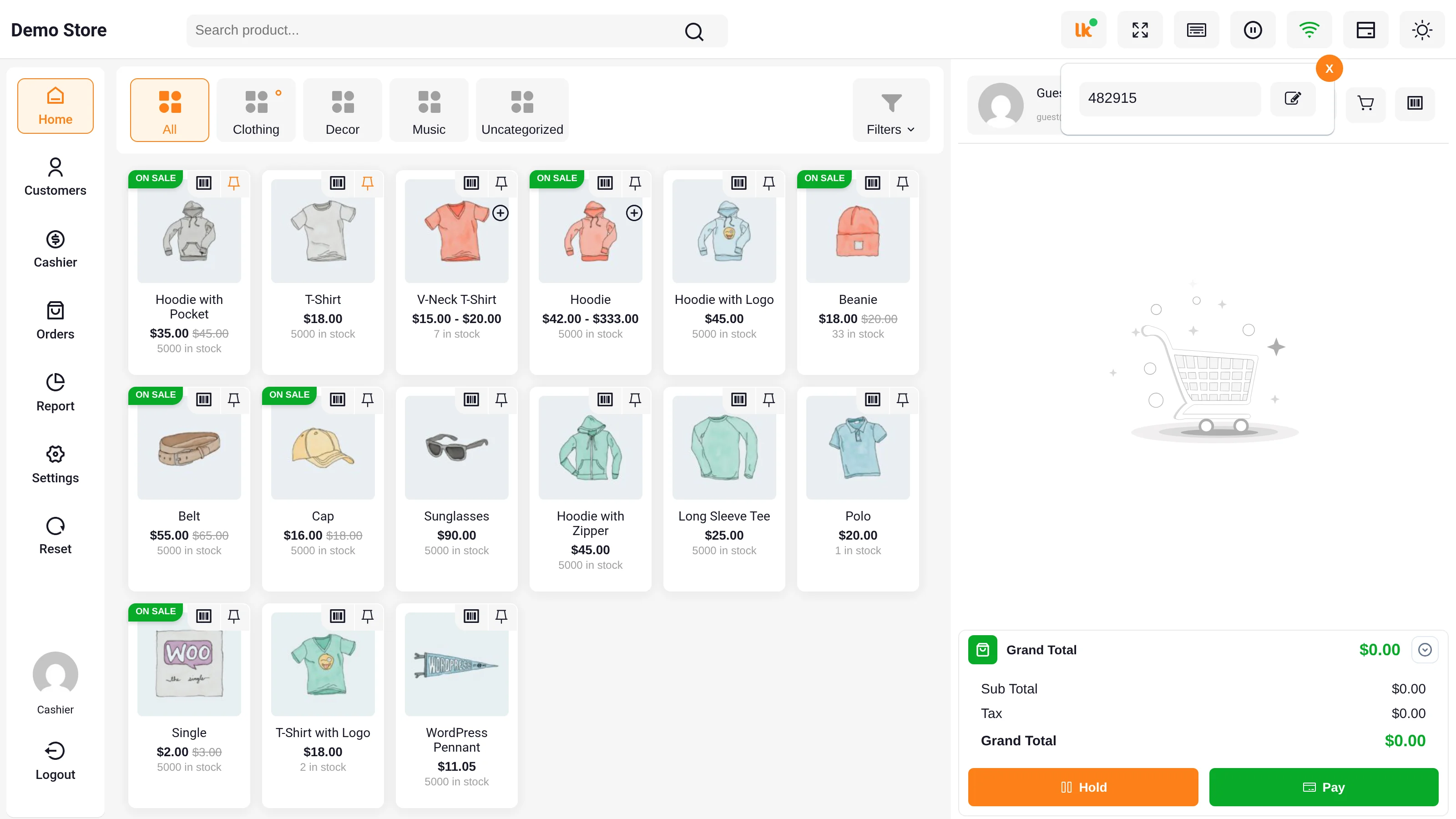
Task: Open Customers in sidebar
Action: coord(56,177)
